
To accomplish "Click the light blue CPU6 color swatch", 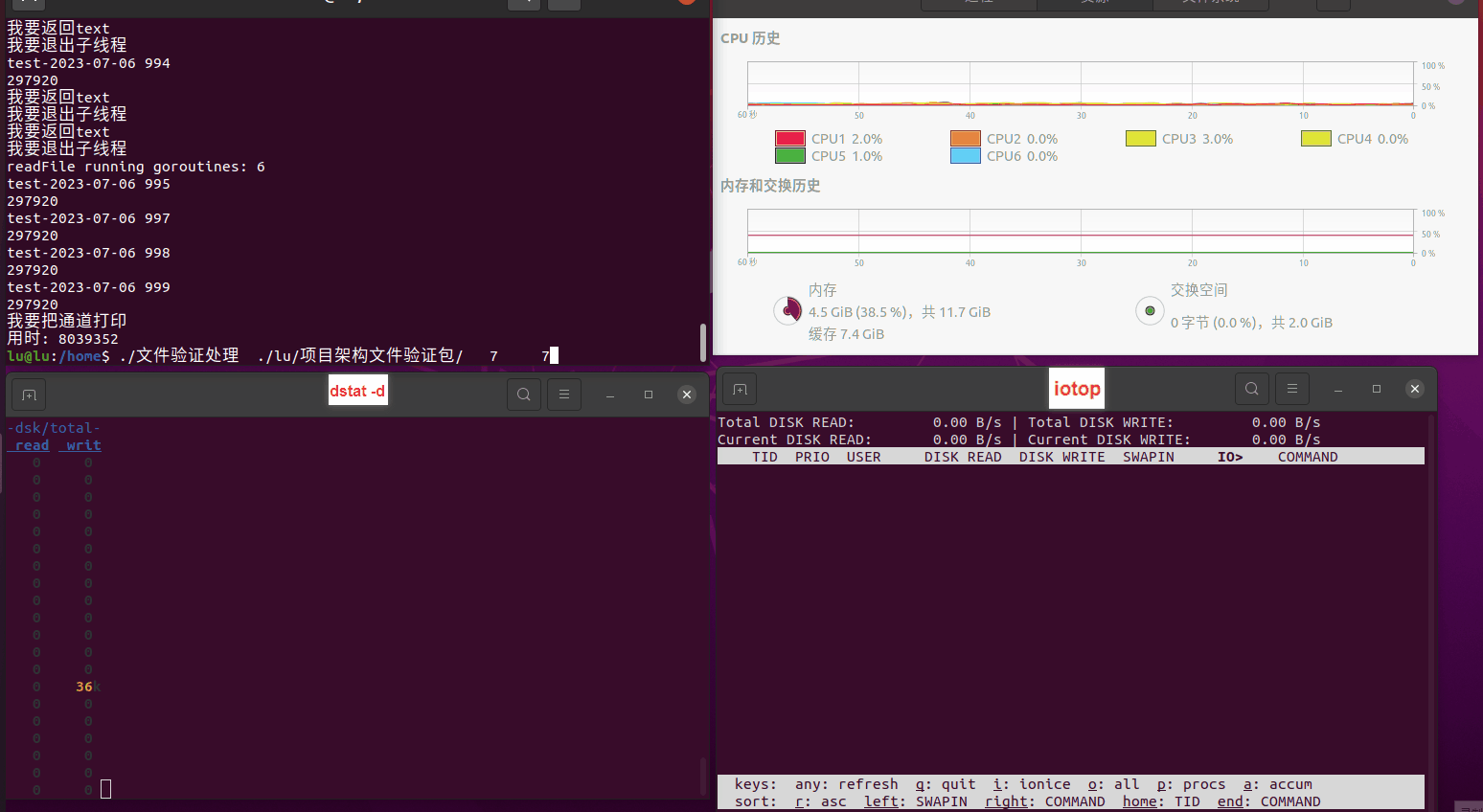I will click(965, 156).
